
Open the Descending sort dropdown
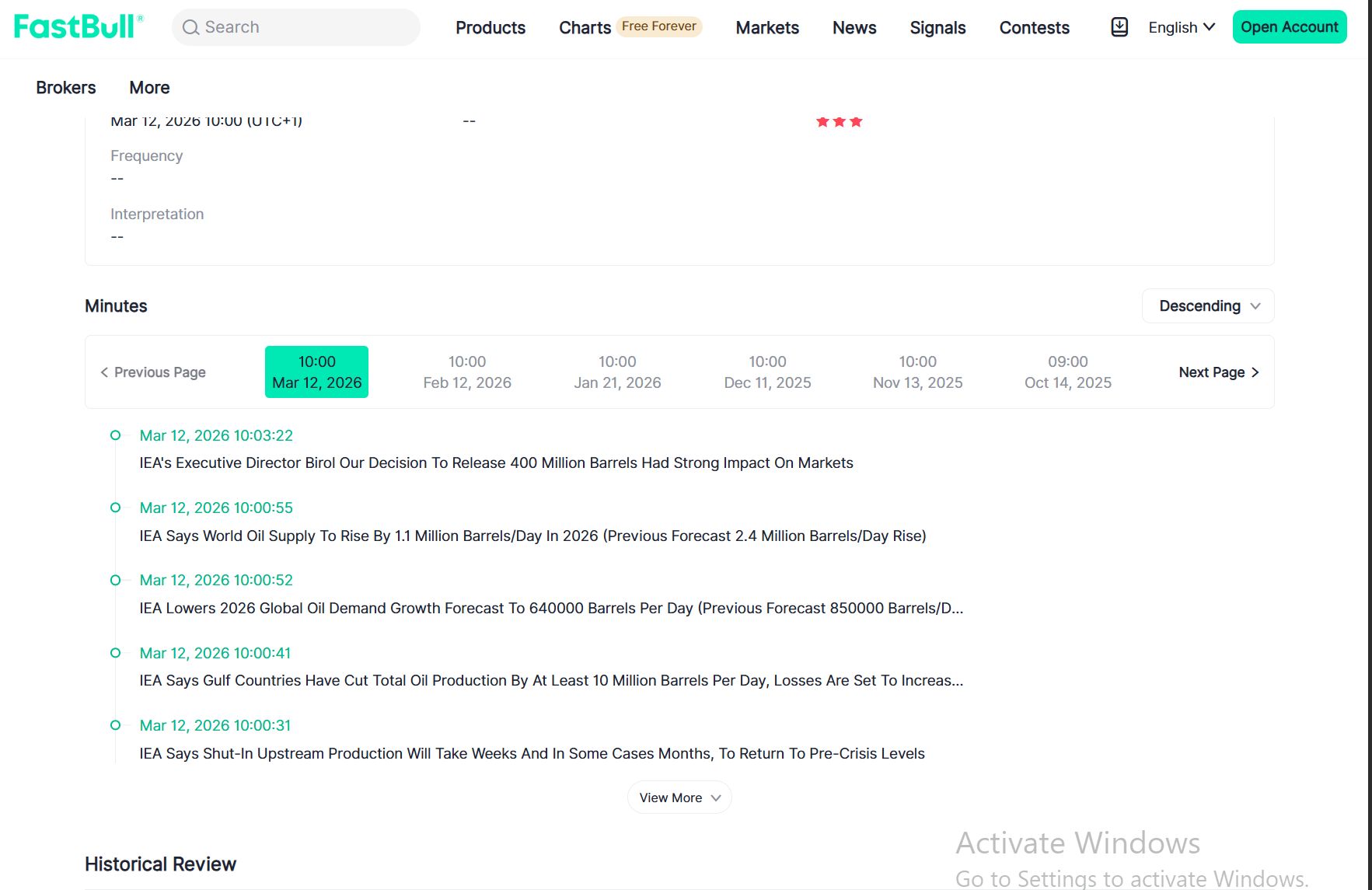click(1207, 306)
